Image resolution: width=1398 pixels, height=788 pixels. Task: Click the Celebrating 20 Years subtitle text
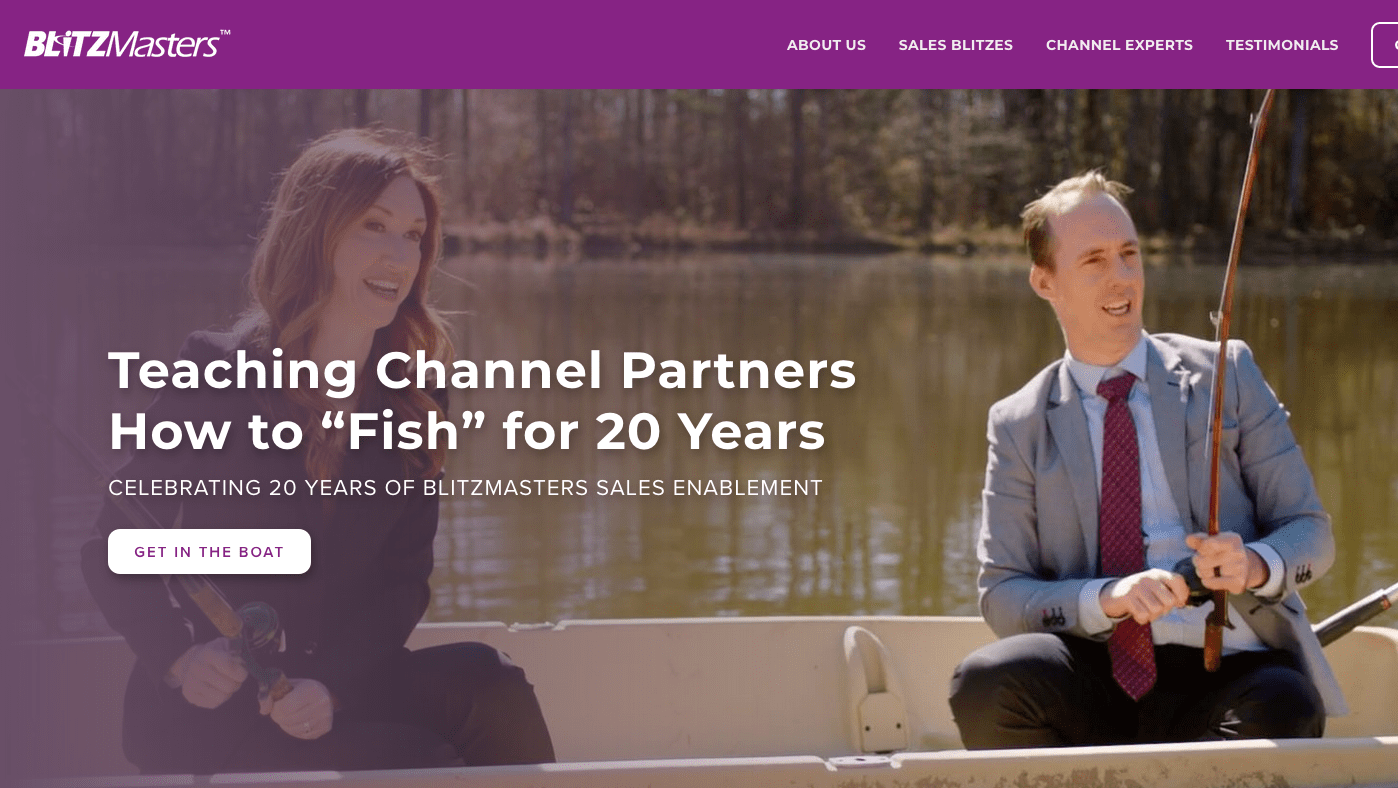click(465, 488)
